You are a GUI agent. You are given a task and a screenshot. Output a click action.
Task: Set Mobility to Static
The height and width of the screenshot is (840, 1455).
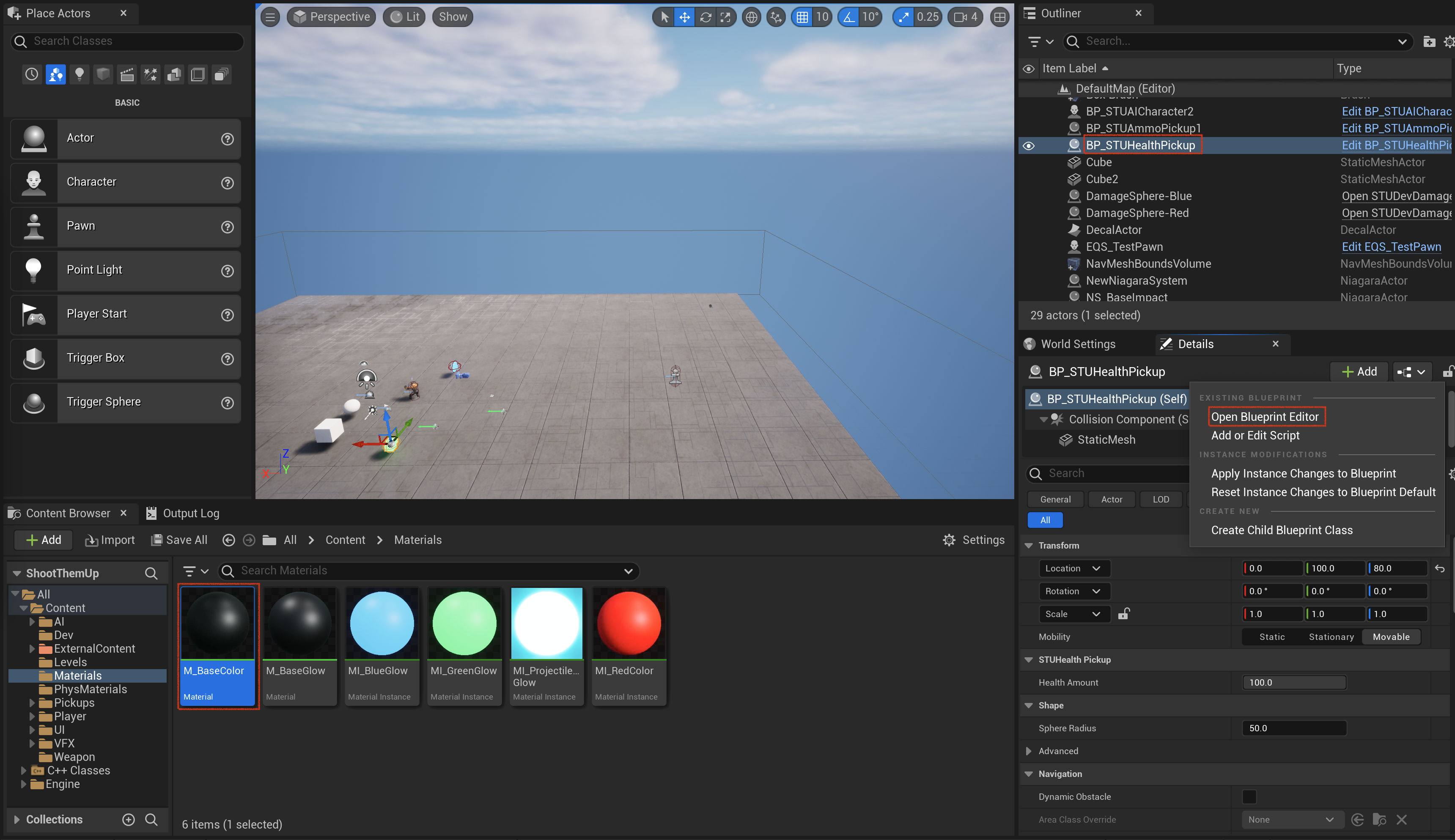[1271, 637]
